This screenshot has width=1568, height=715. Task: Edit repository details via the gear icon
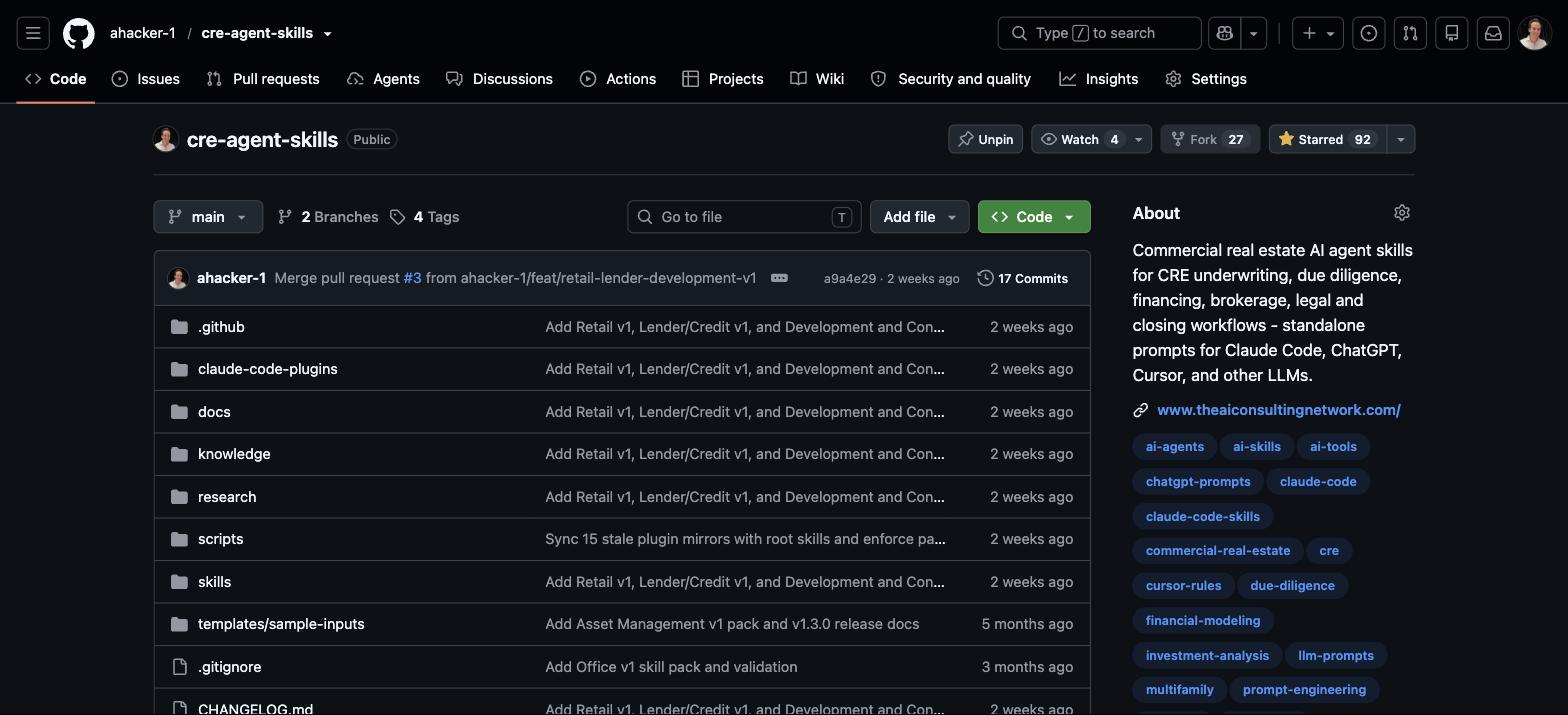(1402, 213)
